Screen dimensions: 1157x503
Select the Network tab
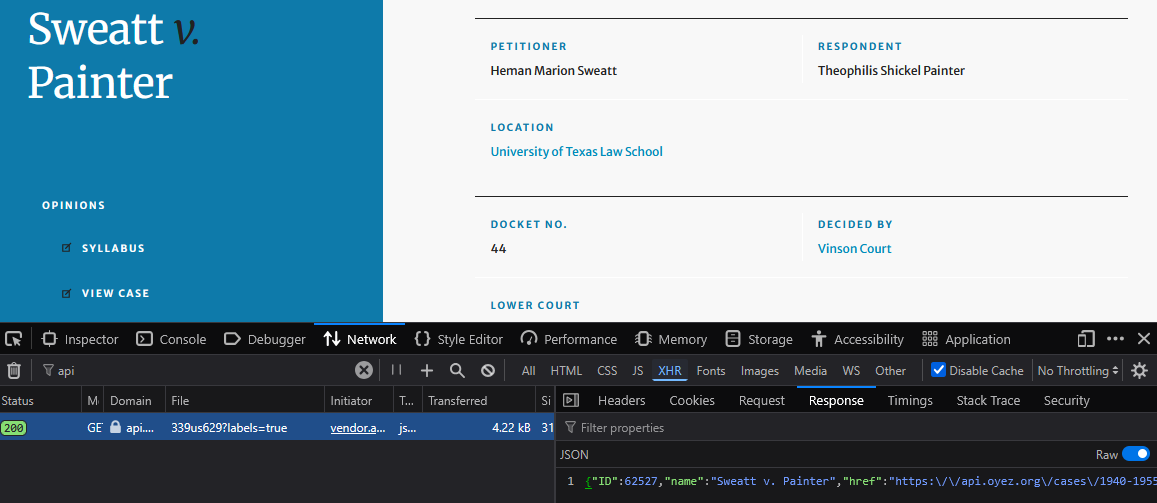coord(360,339)
